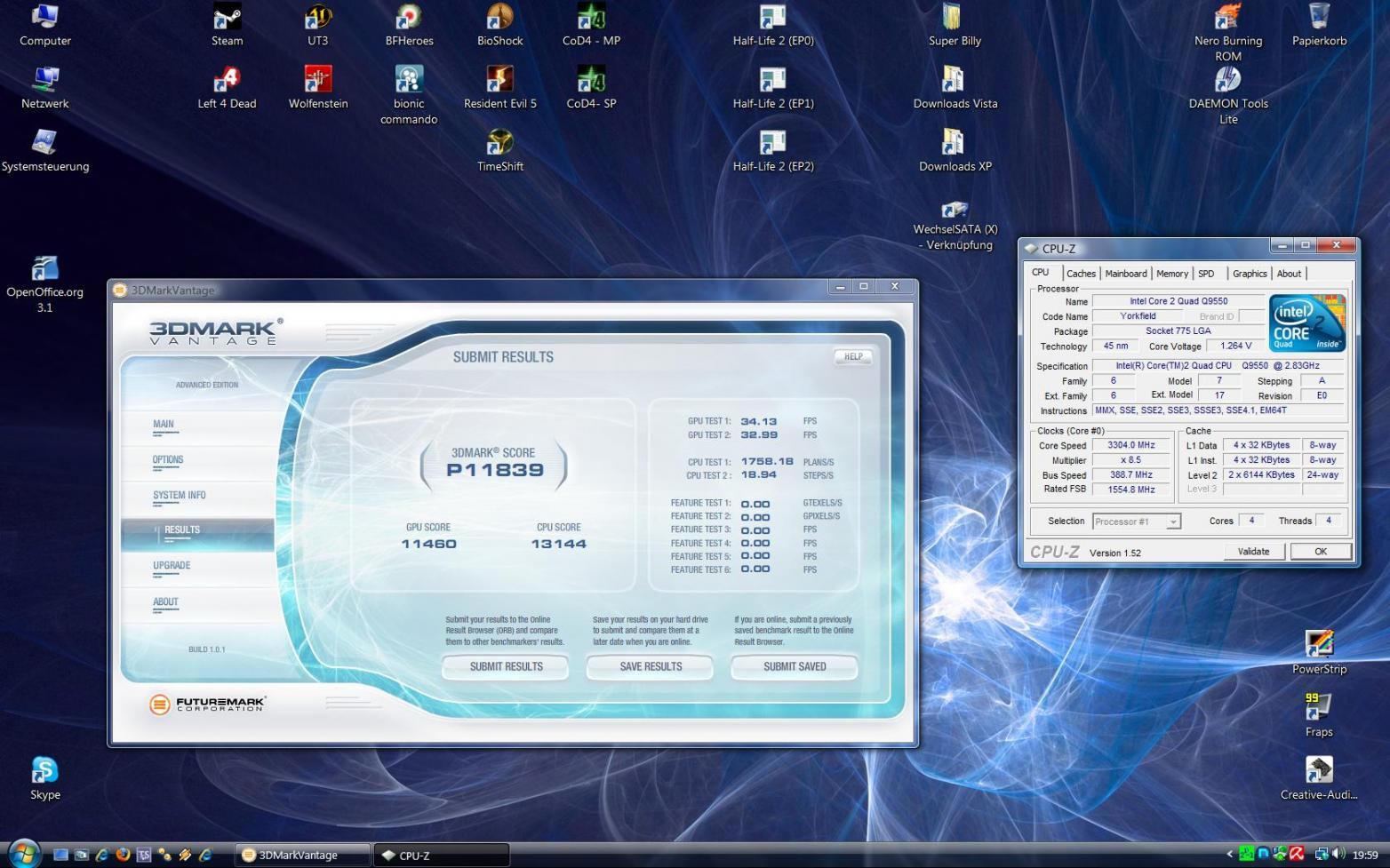Image resolution: width=1390 pixels, height=868 pixels.
Task: Switch to CPU-Z SPD tab
Action: (x=1206, y=274)
